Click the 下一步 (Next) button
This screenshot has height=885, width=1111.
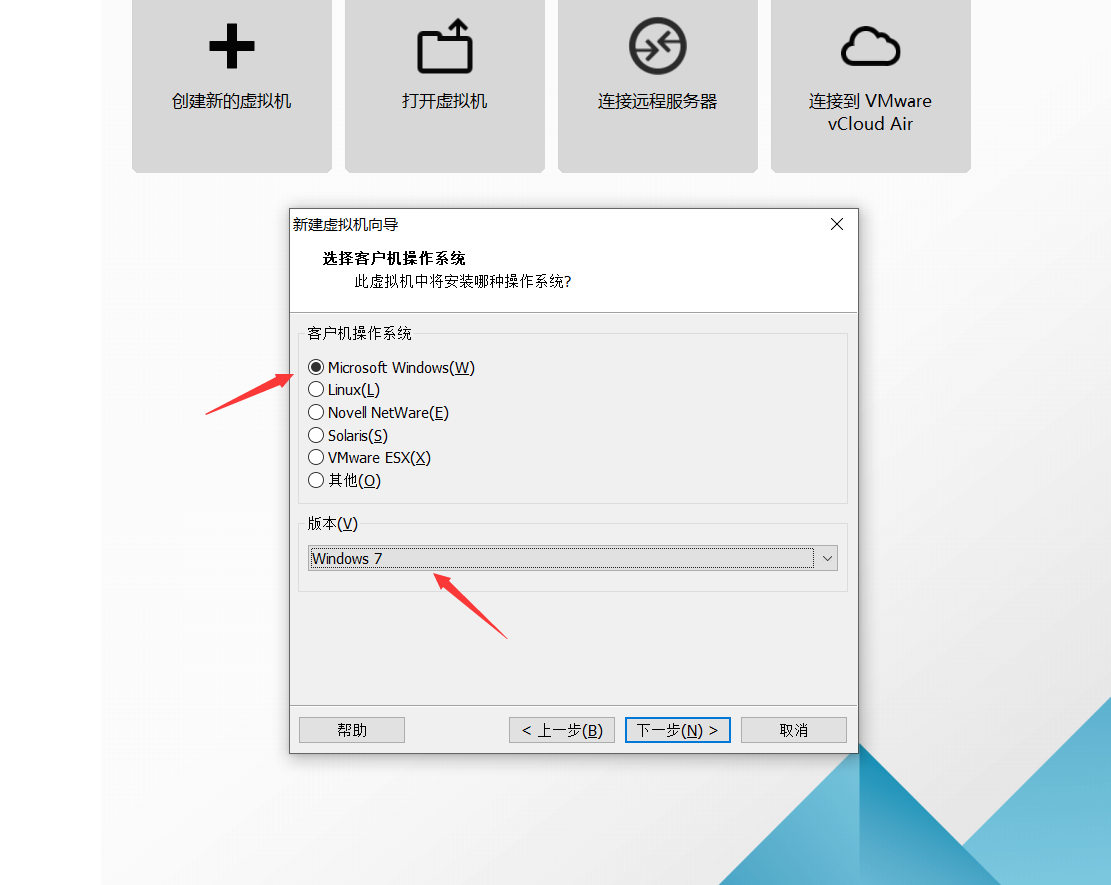point(677,730)
